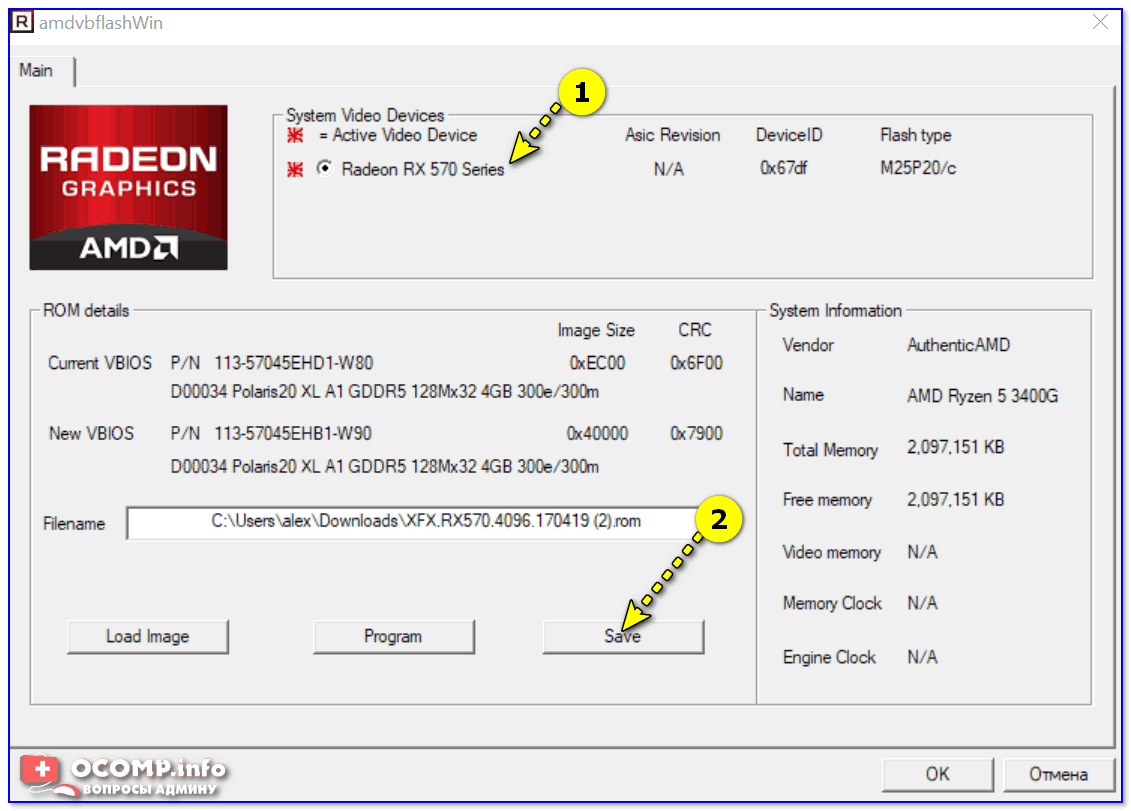Click the Current VBIOS CRC 0x6F00
The image size is (1131, 811).
click(696, 363)
